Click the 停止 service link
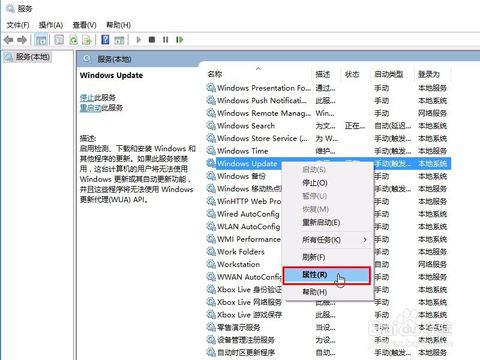 pos(87,98)
